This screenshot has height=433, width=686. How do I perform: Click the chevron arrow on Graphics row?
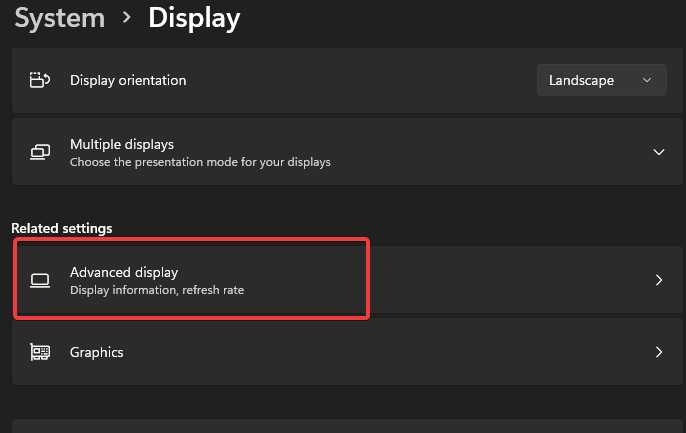(x=658, y=352)
